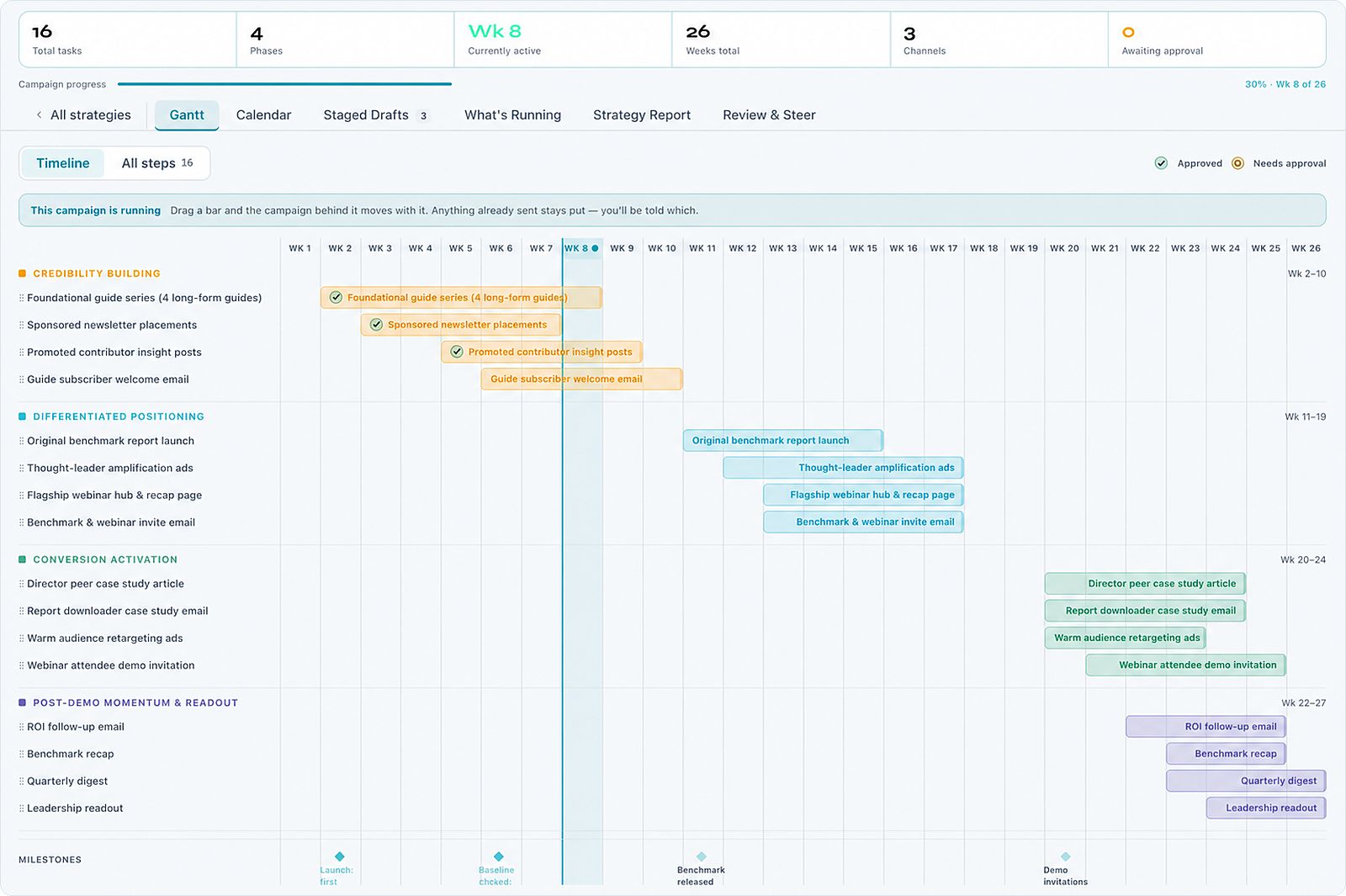Screen dimensions: 1346x896
Task: Click the campaign progress bar
Action: pyautogui.click(x=284, y=84)
